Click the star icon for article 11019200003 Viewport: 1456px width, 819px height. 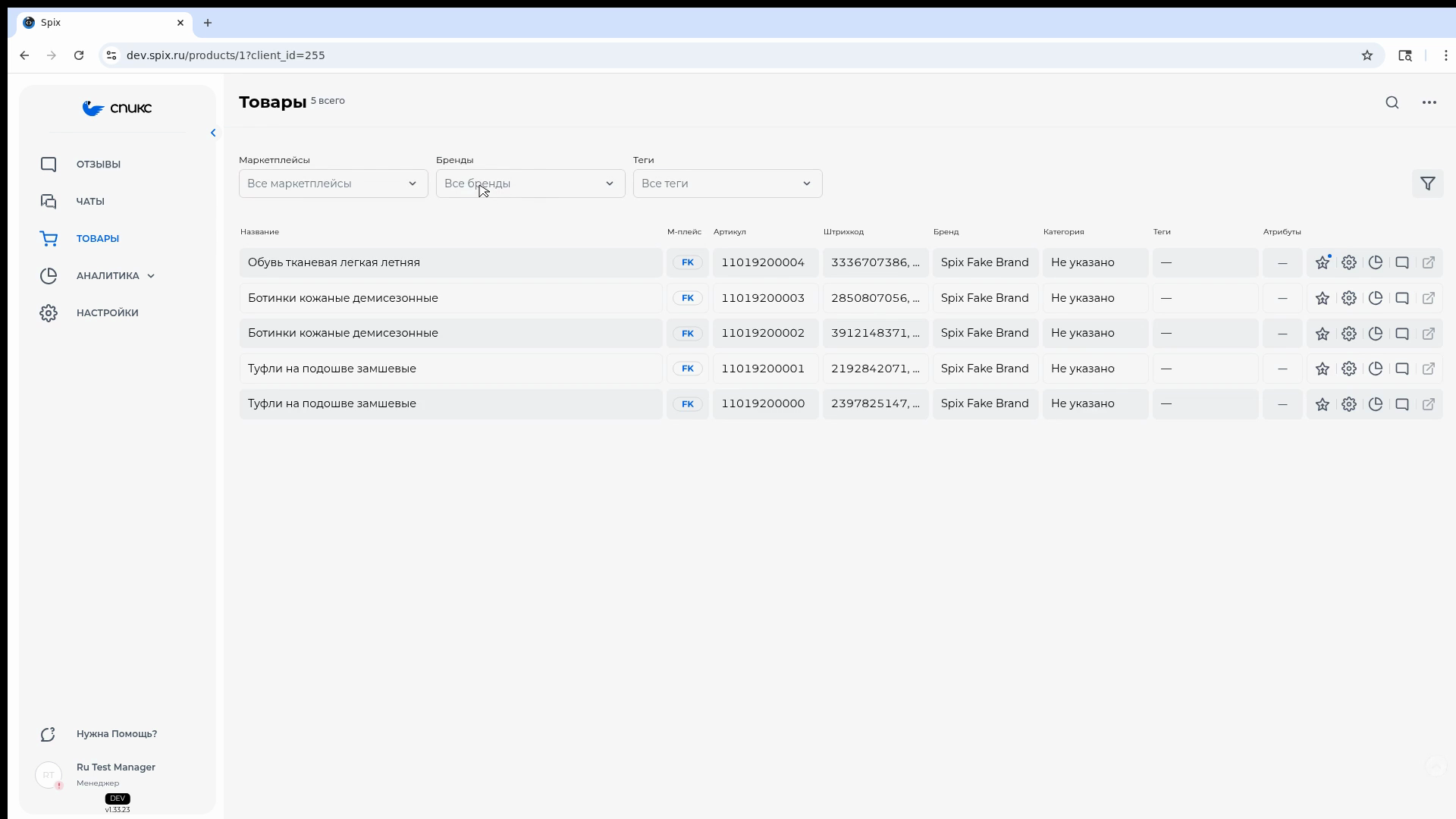click(1323, 298)
